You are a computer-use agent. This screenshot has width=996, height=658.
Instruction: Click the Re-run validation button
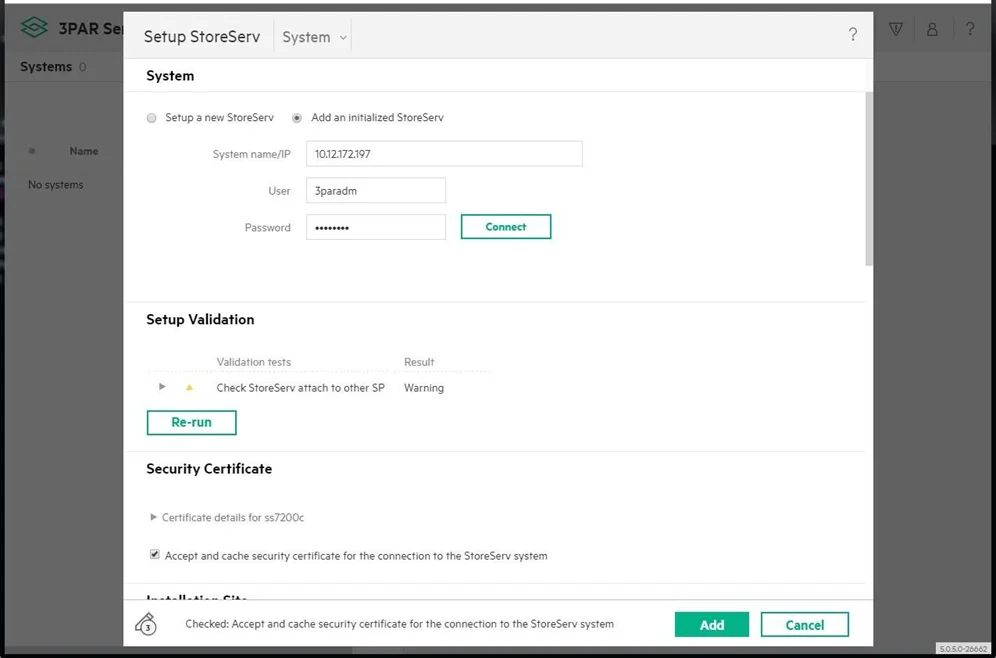[x=191, y=422]
